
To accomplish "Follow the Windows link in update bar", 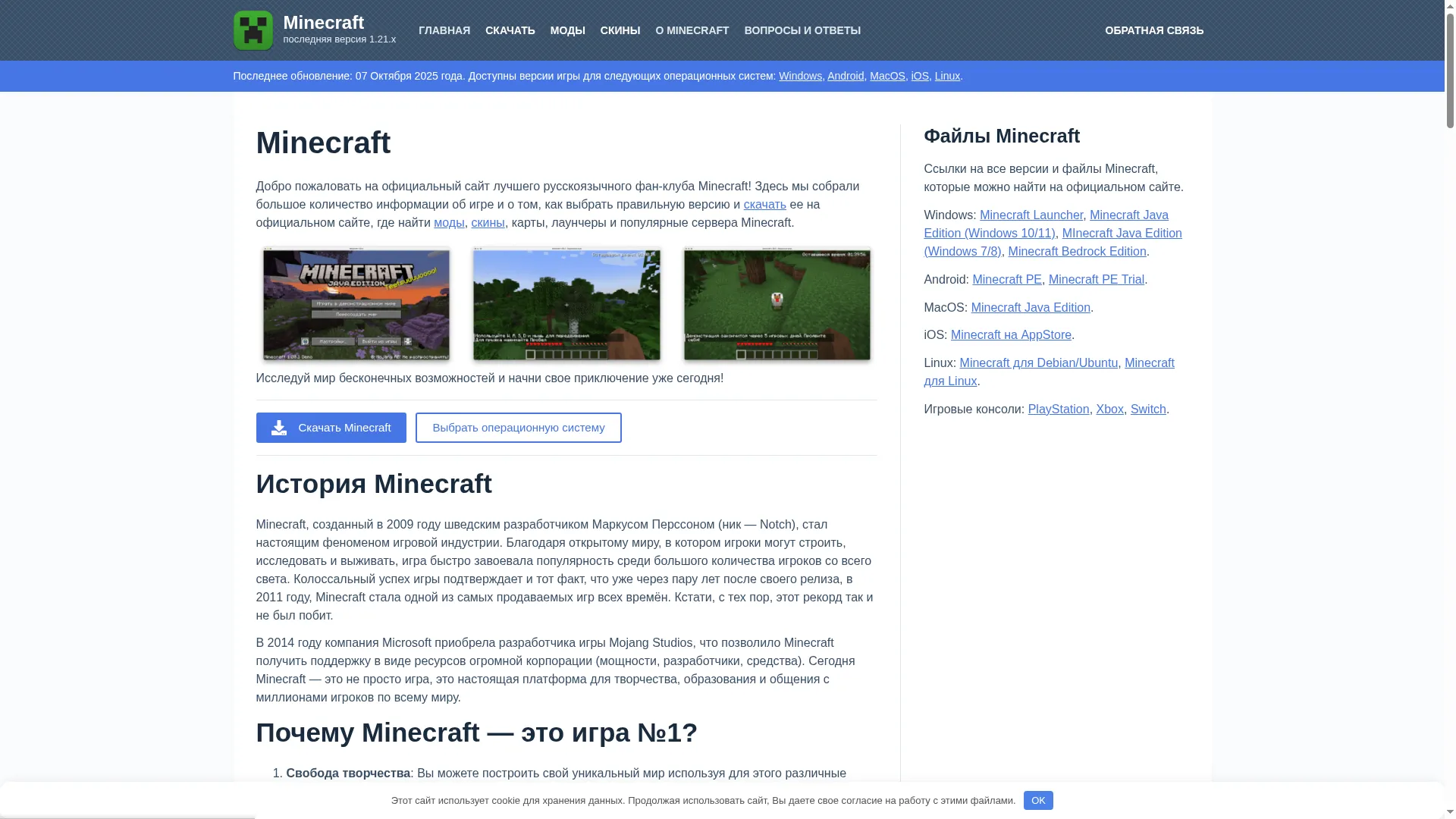I will coord(800,76).
